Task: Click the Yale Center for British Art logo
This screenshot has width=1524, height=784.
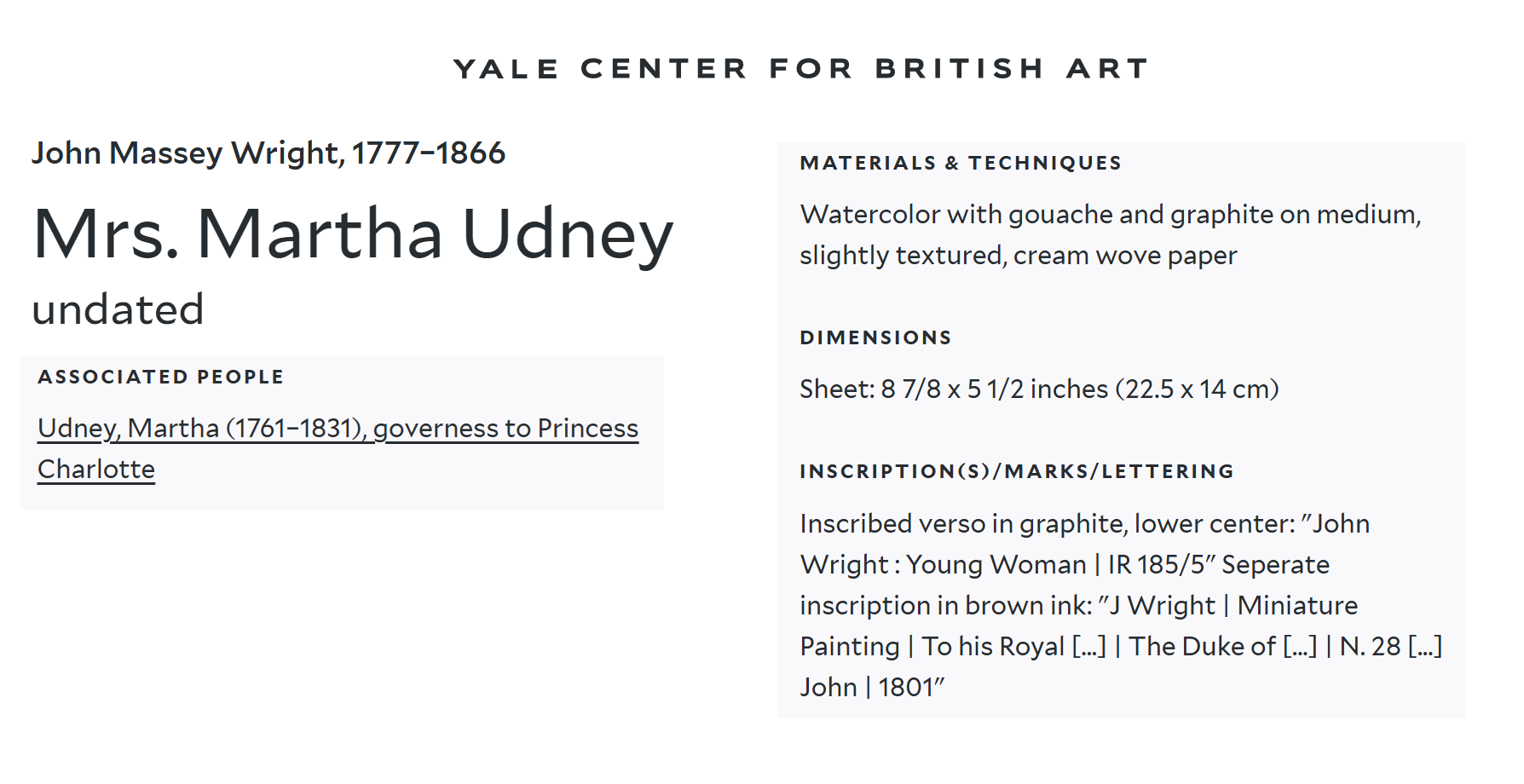Action: point(801,68)
